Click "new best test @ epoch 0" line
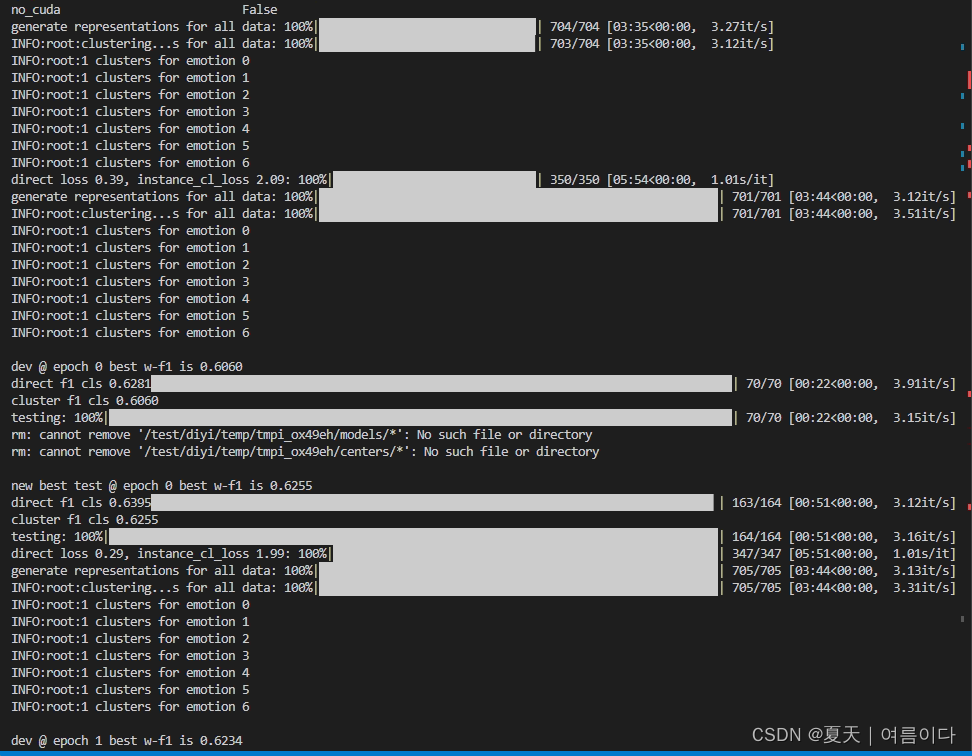 162,486
